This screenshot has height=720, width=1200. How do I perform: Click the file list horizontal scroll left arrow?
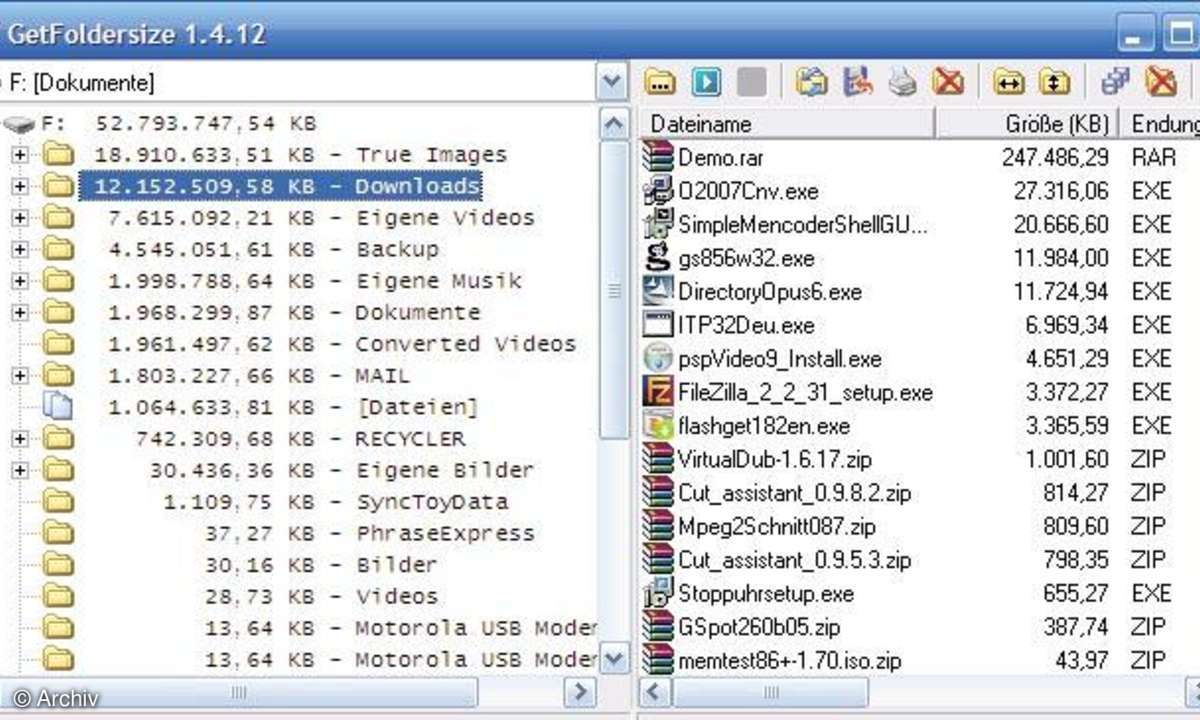coord(654,691)
